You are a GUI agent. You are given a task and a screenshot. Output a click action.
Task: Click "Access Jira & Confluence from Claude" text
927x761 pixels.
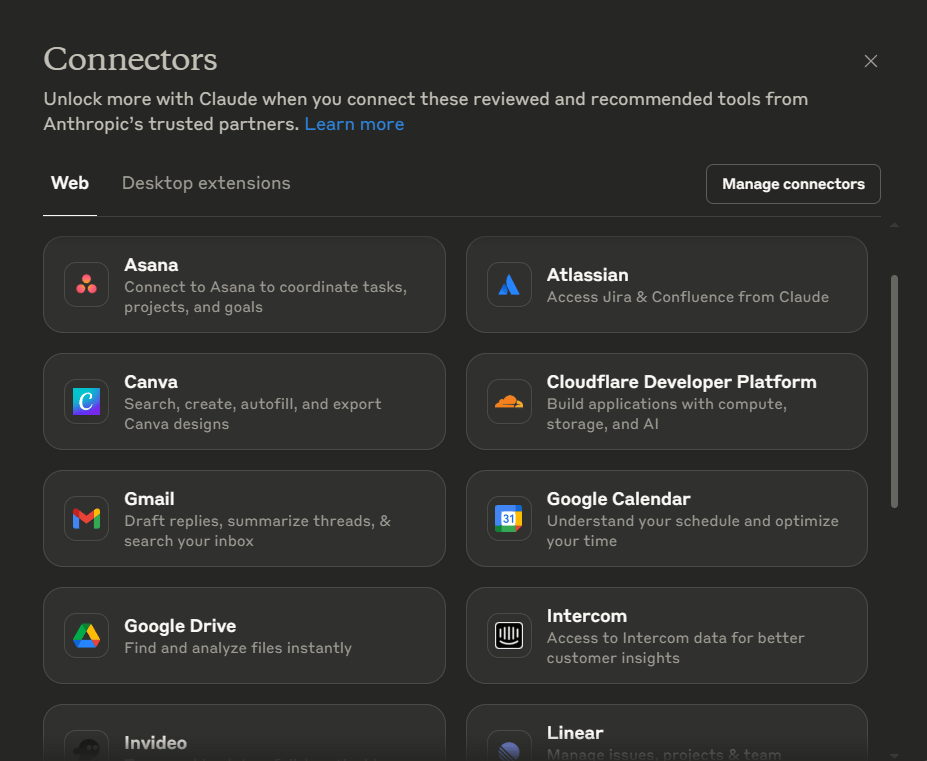pyautogui.click(x=688, y=297)
